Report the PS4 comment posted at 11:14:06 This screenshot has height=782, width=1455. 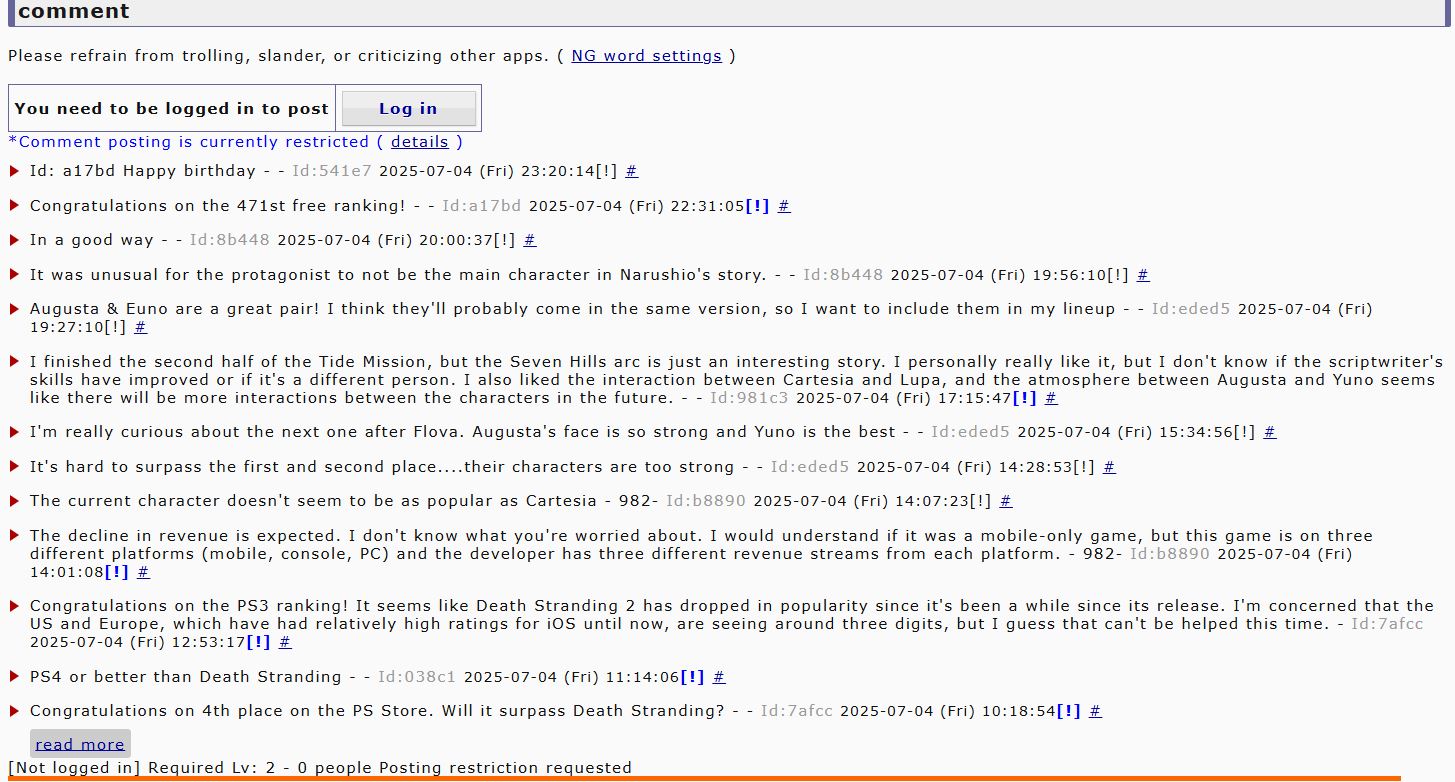(x=692, y=677)
